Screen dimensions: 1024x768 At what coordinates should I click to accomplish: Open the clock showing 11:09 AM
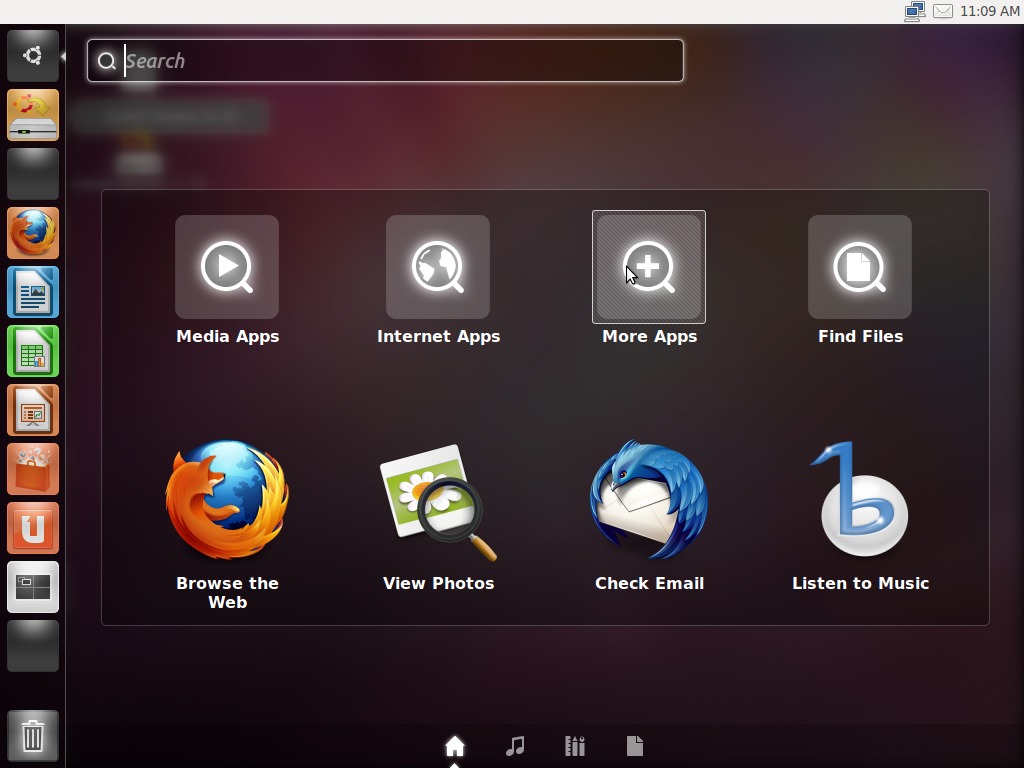click(x=989, y=12)
